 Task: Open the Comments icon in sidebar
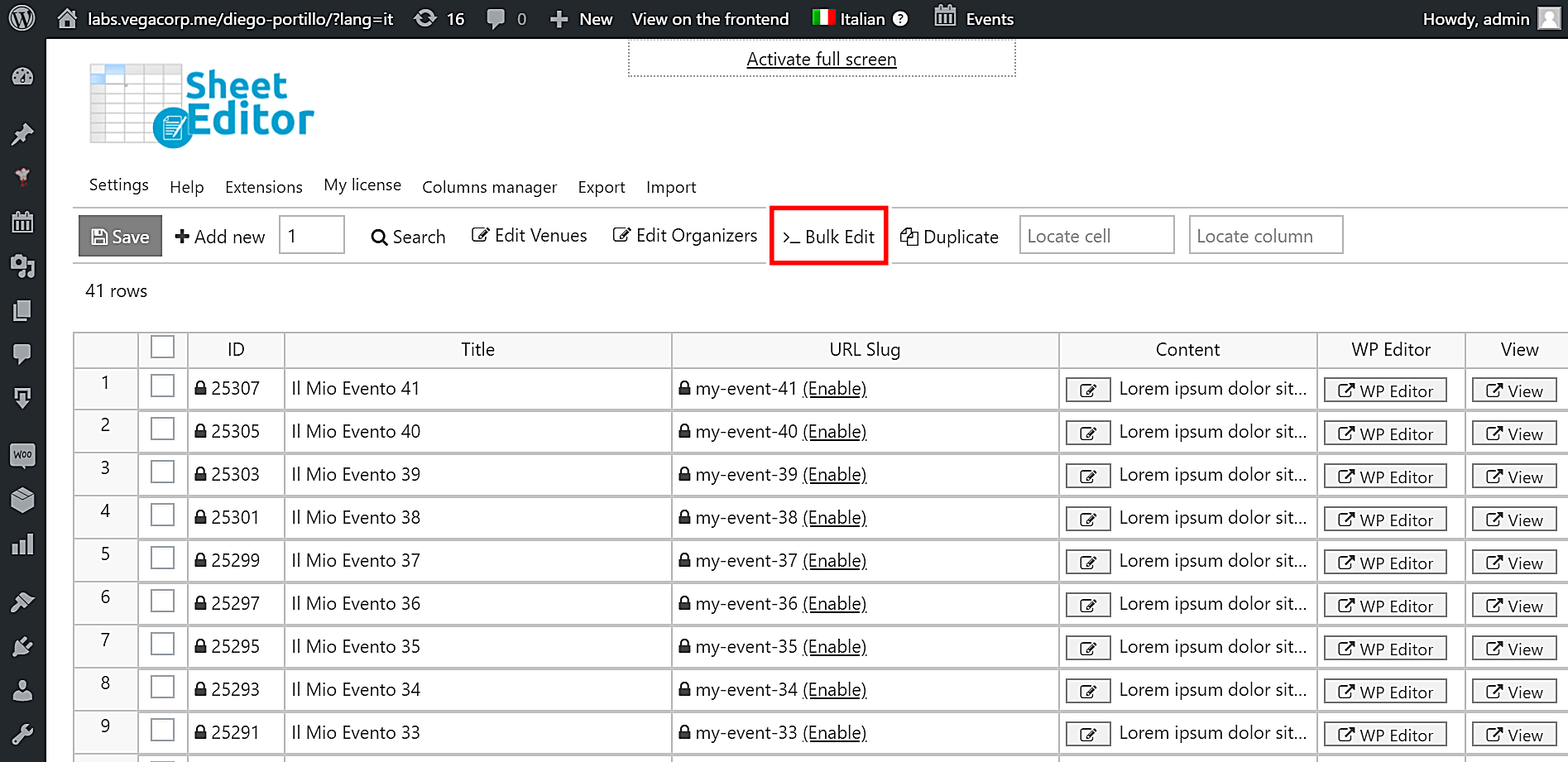click(x=22, y=354)
